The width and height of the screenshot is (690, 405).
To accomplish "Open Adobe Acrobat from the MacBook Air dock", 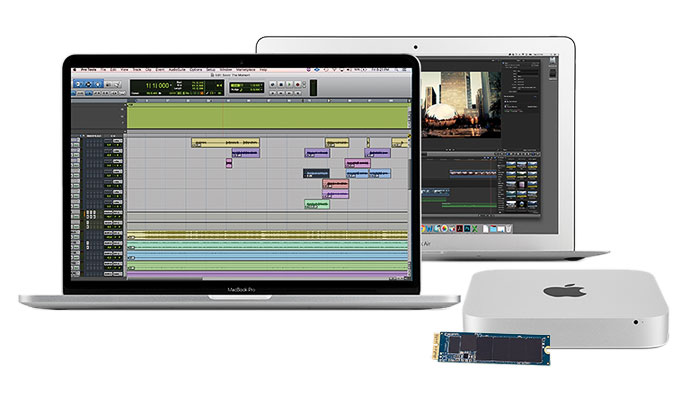I will [x=459, y=228].
